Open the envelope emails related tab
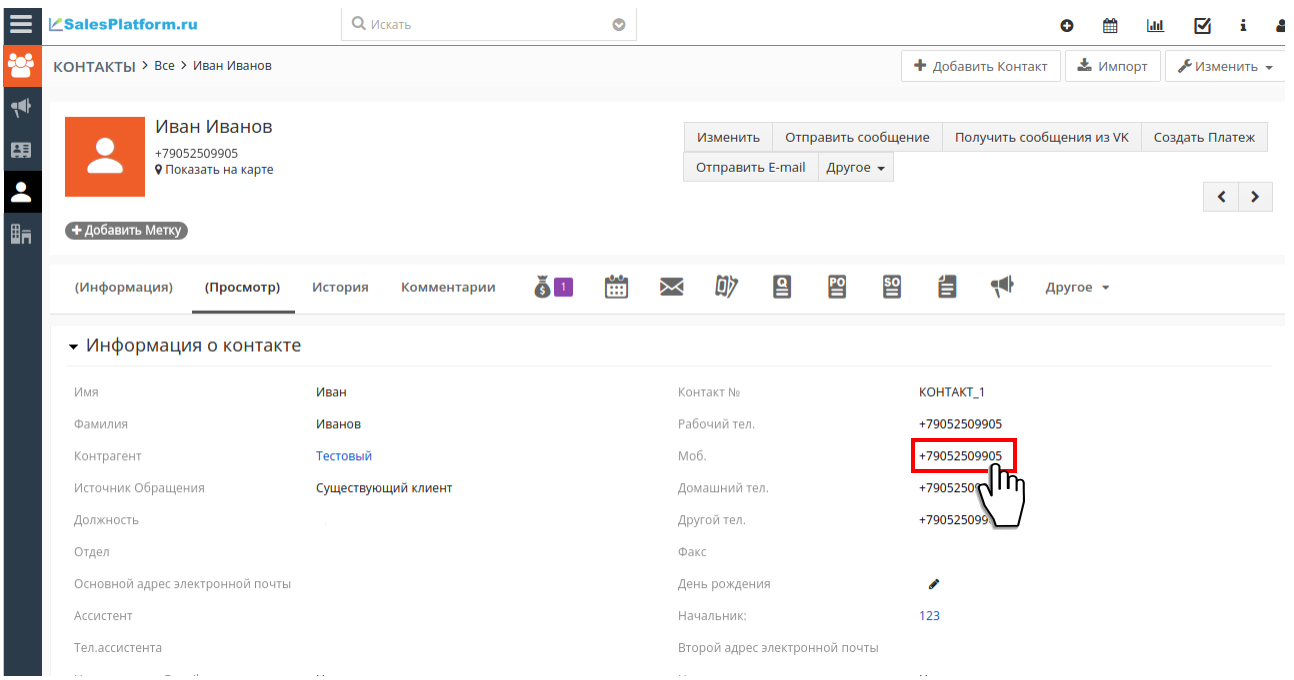Screen dimensions: 1294x680 tap(671, 287)
